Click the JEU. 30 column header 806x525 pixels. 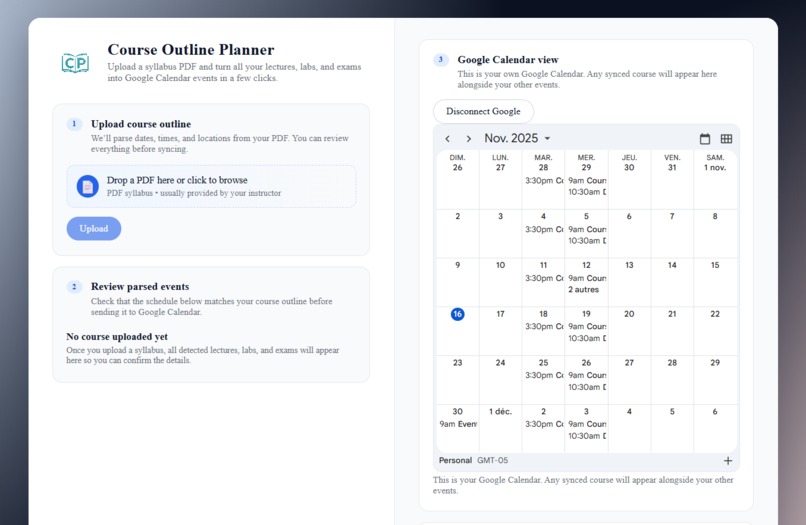629,162
